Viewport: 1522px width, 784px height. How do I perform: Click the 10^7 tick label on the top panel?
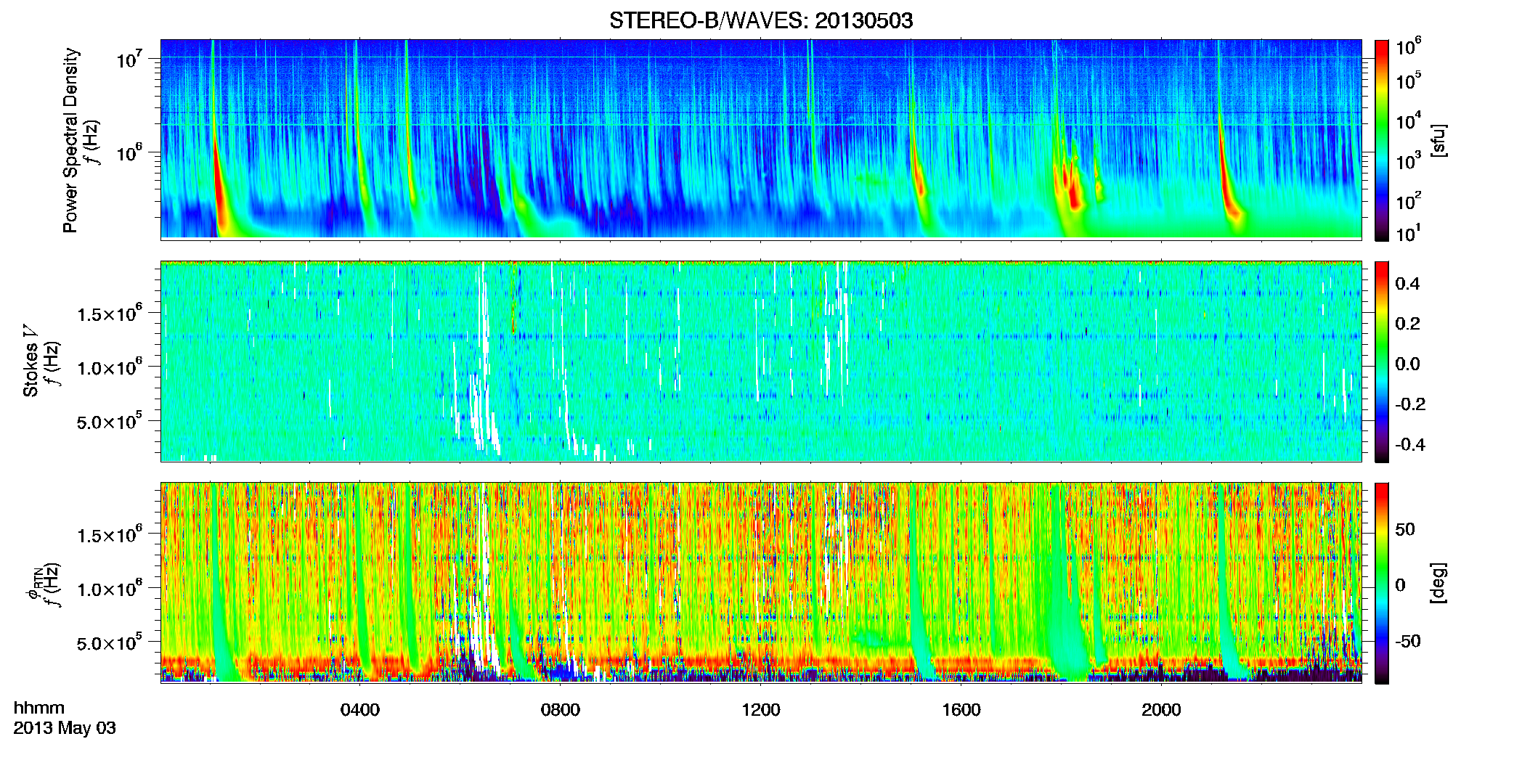click(130, 59)
